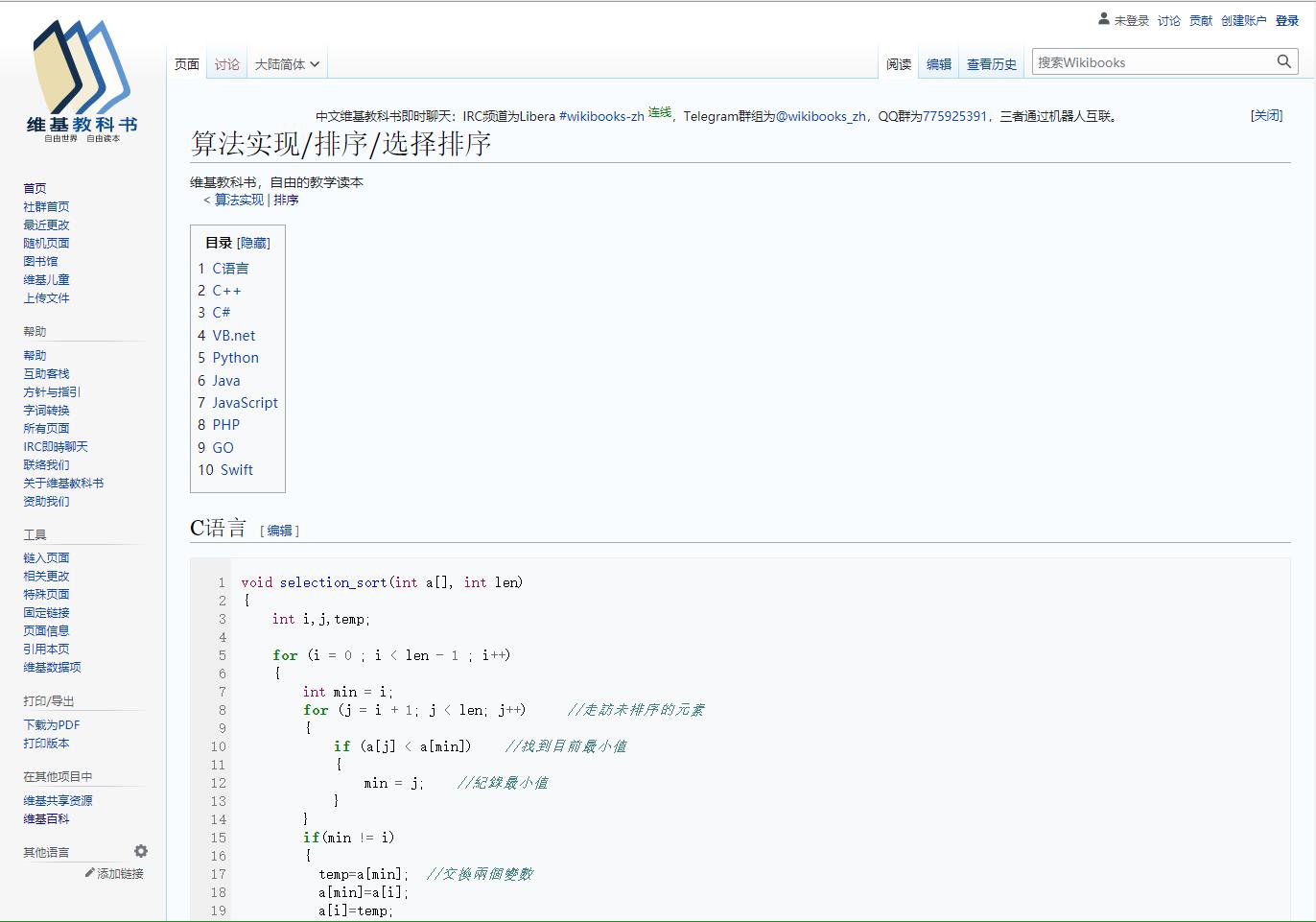Open IRC即時聊天 in sidebar

point(56,446)
